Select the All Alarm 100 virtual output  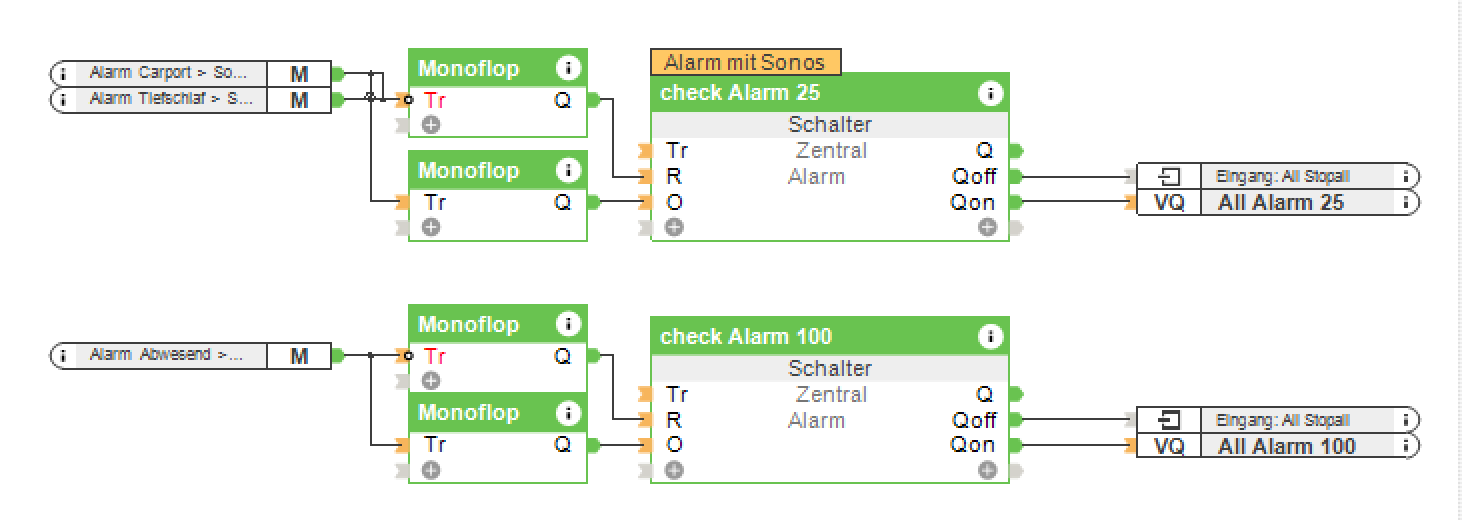click(1286, 446)
